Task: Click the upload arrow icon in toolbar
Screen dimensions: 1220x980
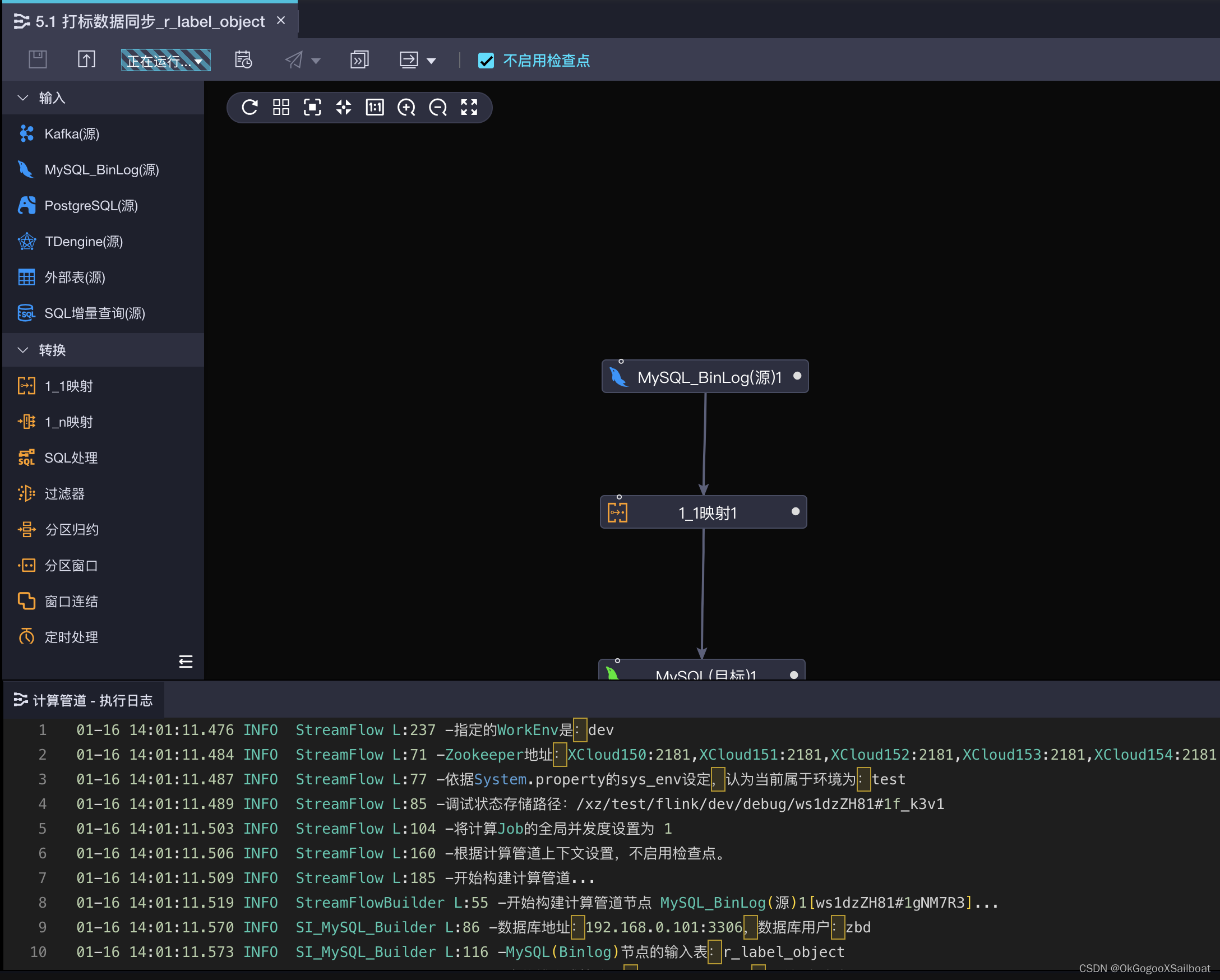Action: (x=86, y=59)
